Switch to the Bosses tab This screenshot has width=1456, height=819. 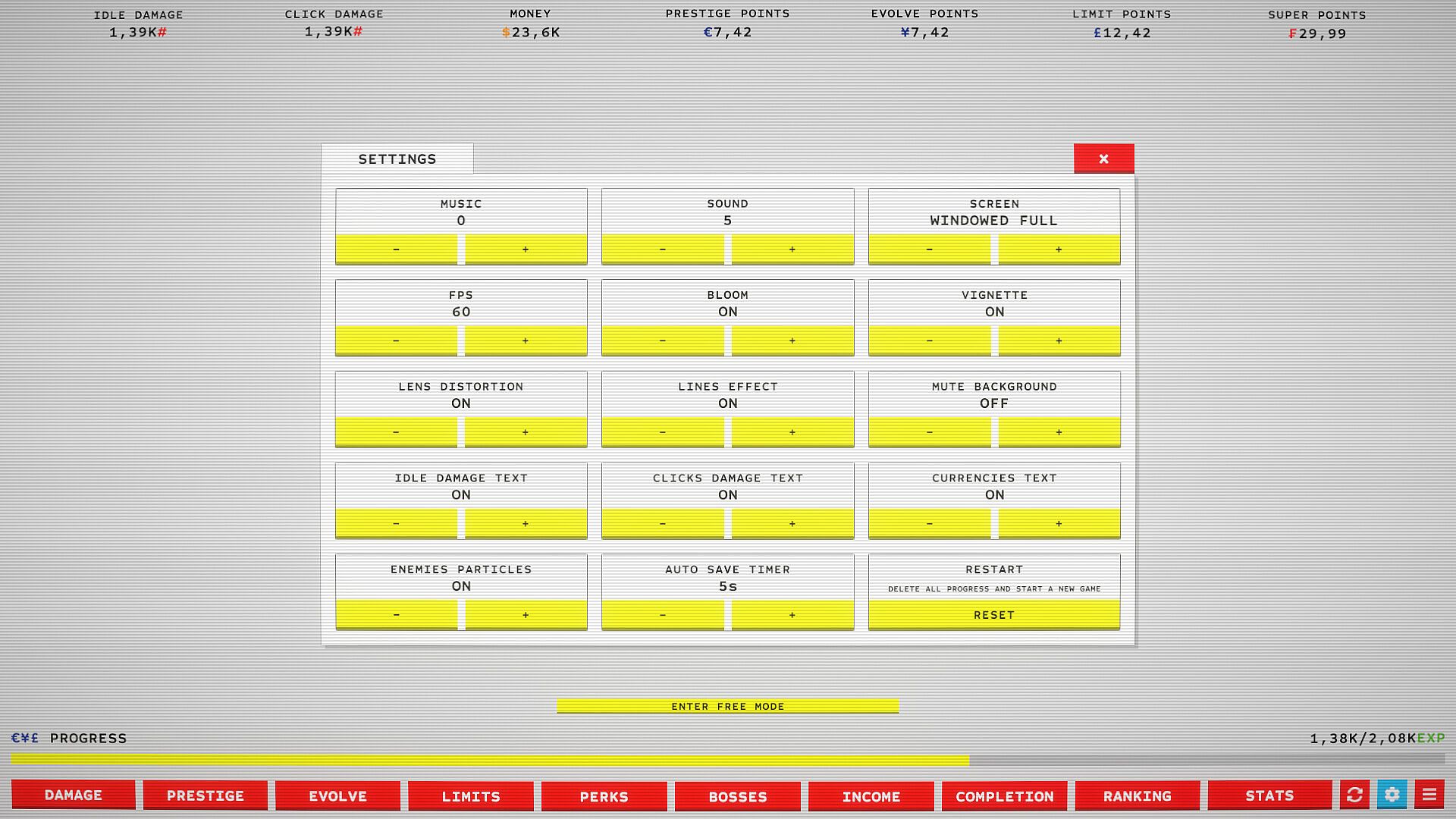pos(737,796)
